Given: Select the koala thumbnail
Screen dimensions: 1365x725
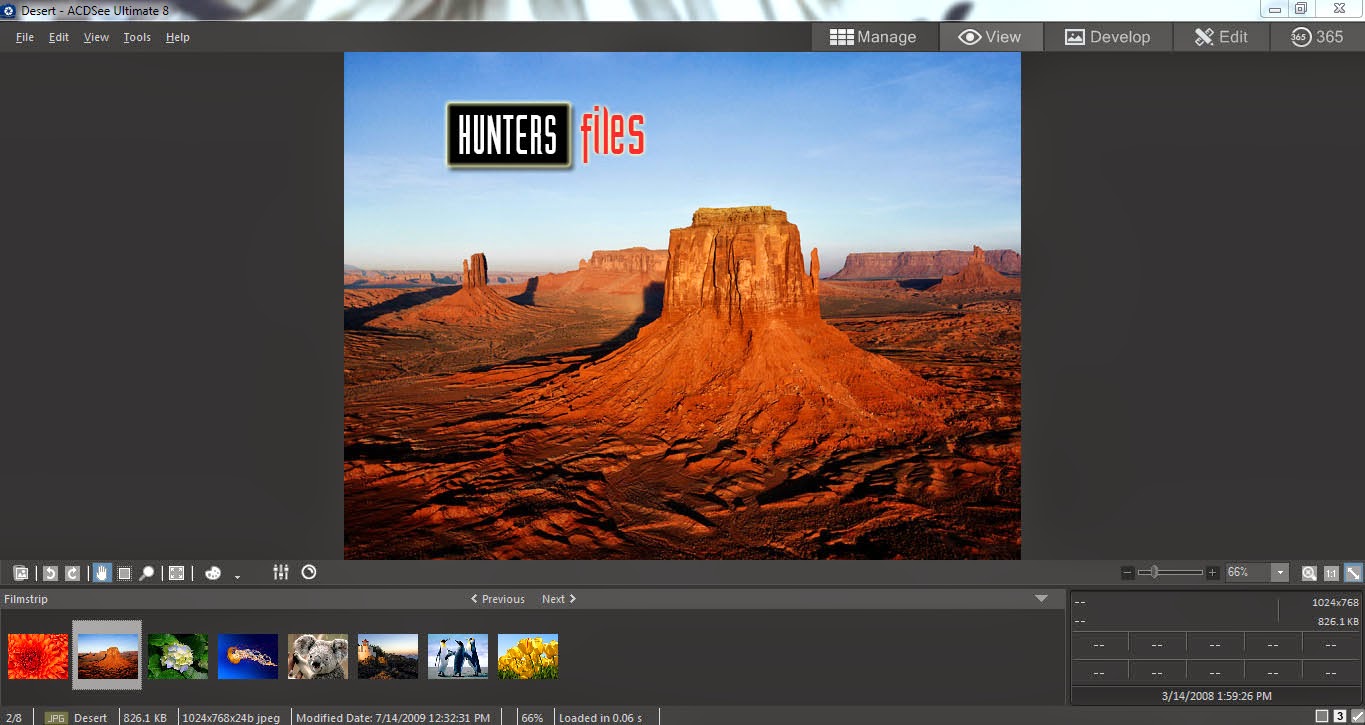Looking at the screenshot, I should 318,656.
